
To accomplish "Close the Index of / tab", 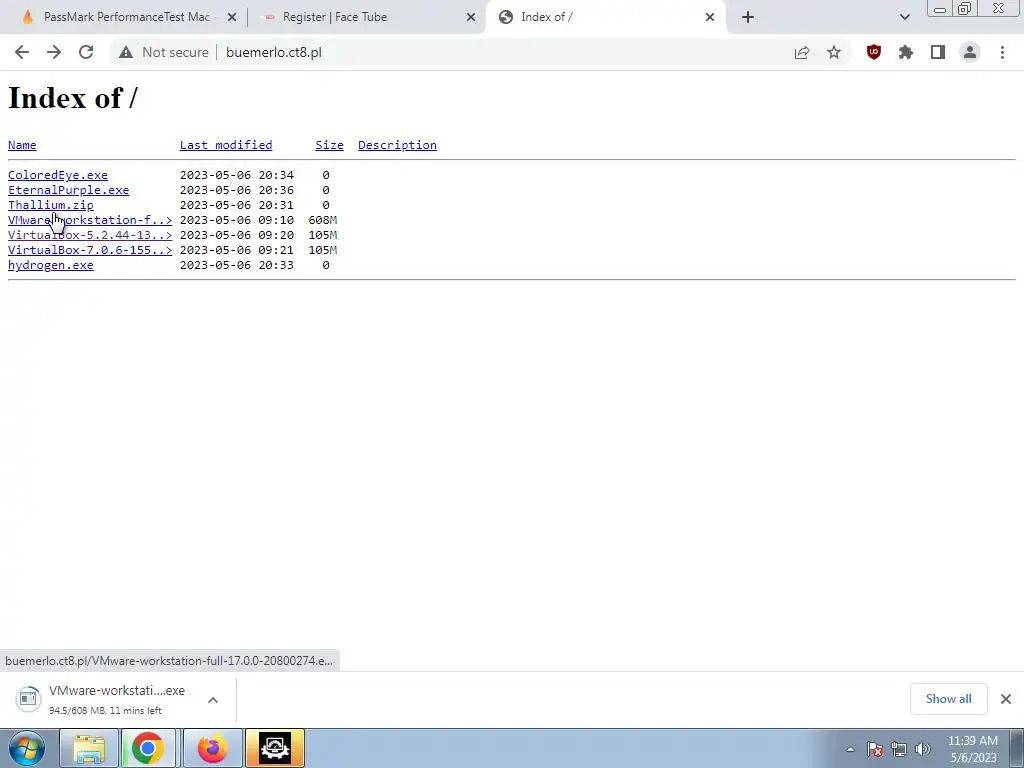I will [x=710, y=17].
